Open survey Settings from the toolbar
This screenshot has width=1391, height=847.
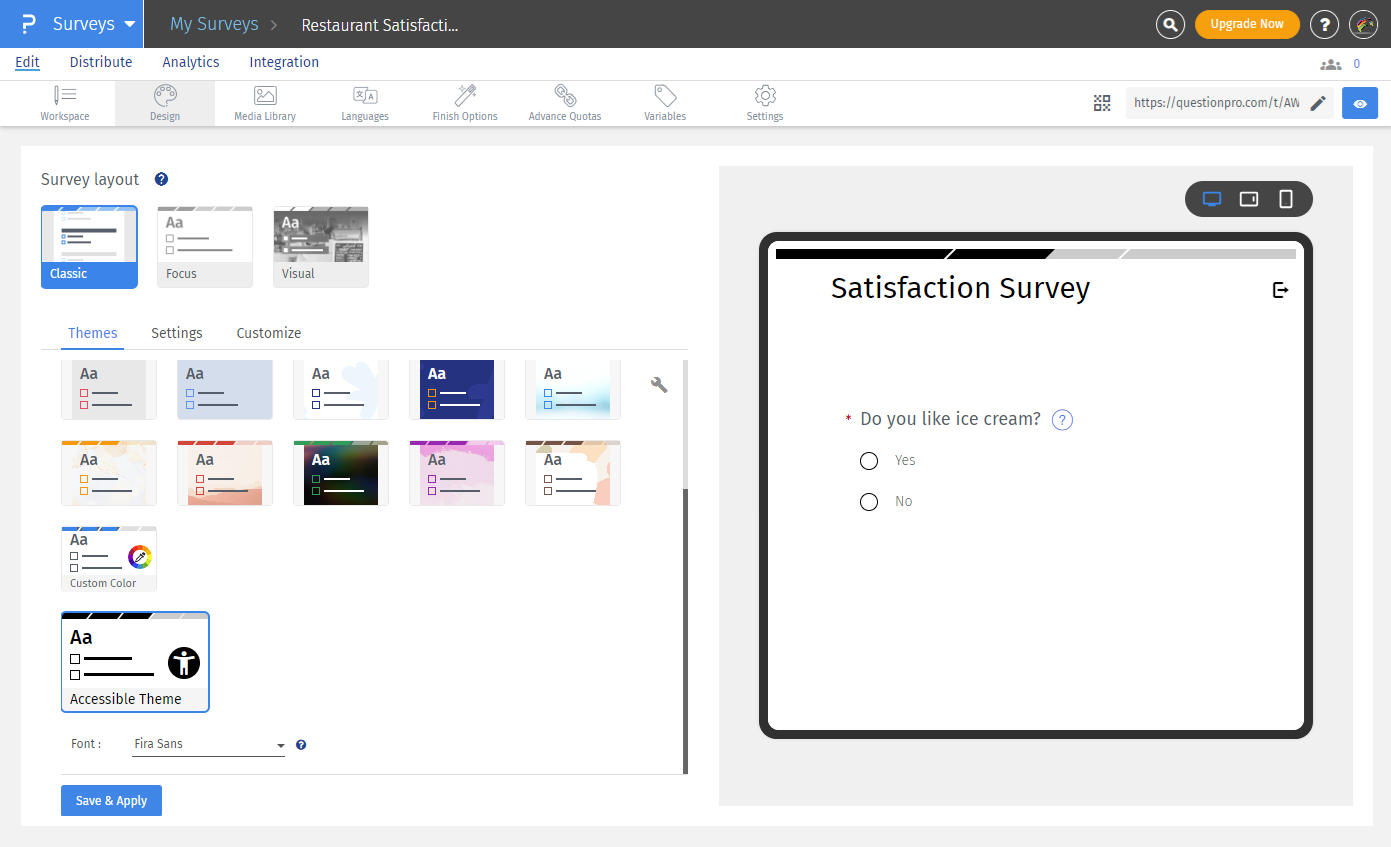click(x=764, y=103)
